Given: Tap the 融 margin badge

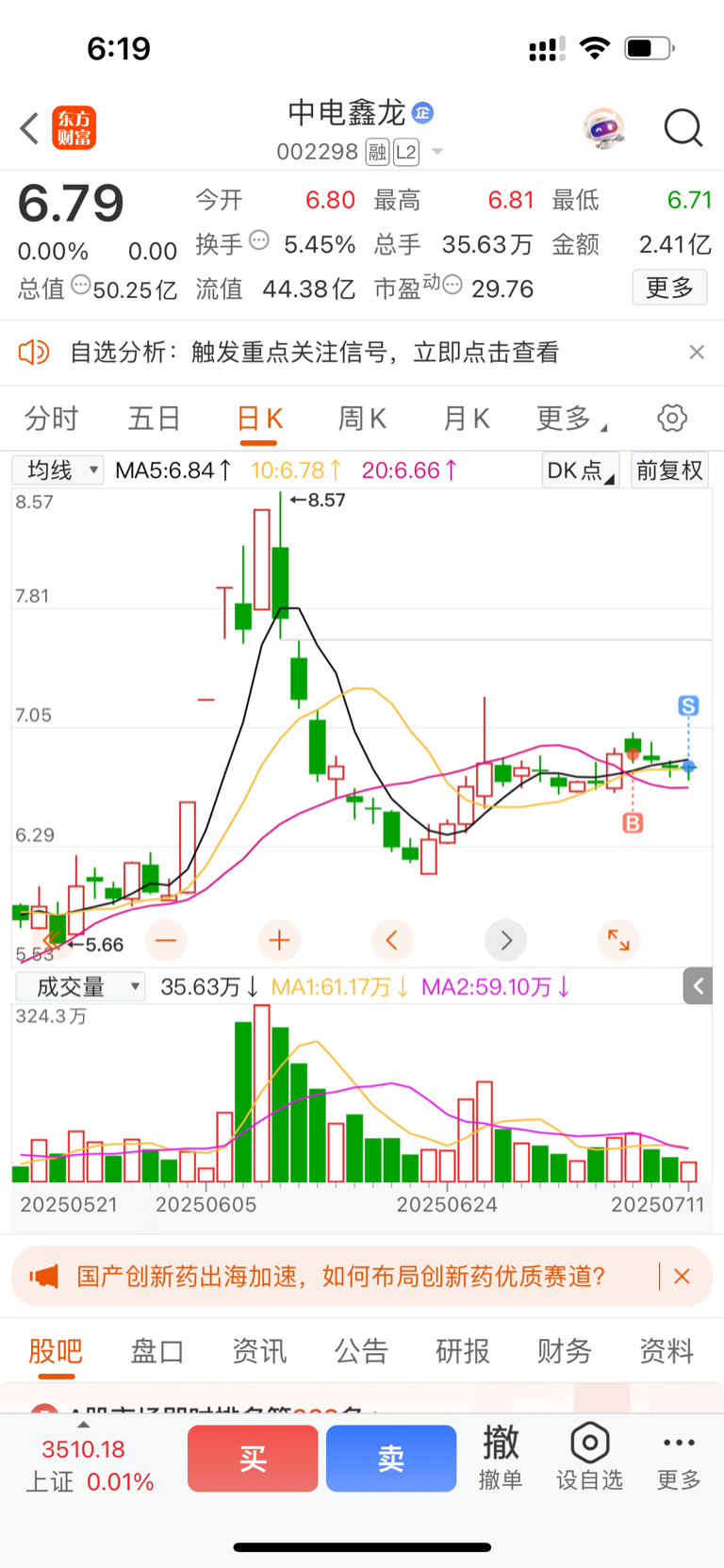Looking at the screenshot, I should 378,152.
